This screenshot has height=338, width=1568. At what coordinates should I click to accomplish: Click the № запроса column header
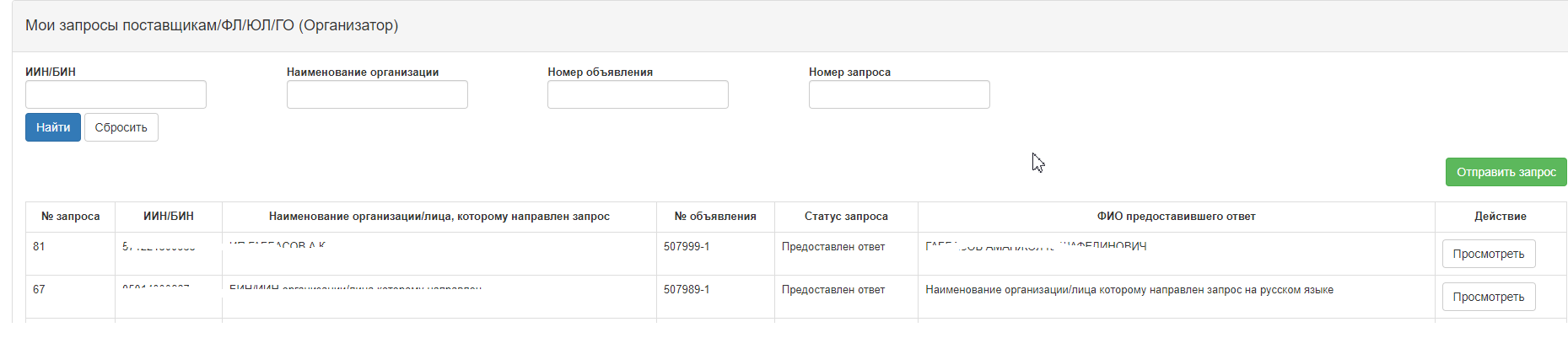coord(70,217)
